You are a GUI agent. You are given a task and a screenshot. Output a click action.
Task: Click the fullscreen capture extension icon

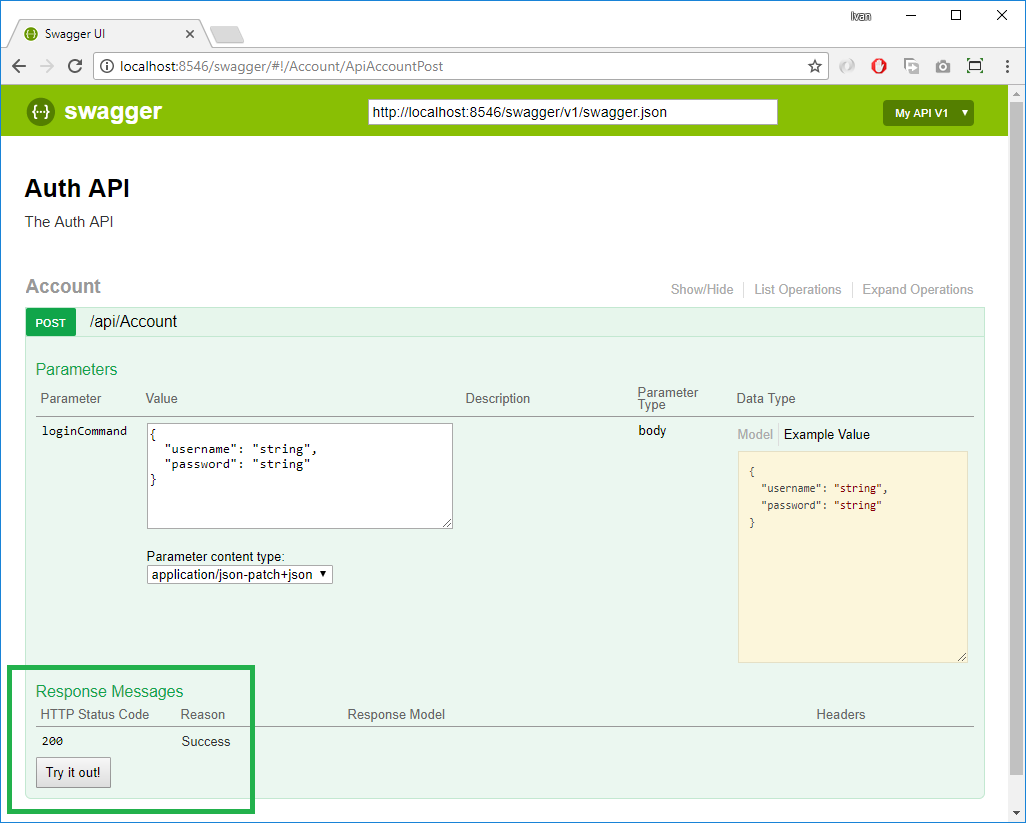pyautogui.click(x=975, y=66)
